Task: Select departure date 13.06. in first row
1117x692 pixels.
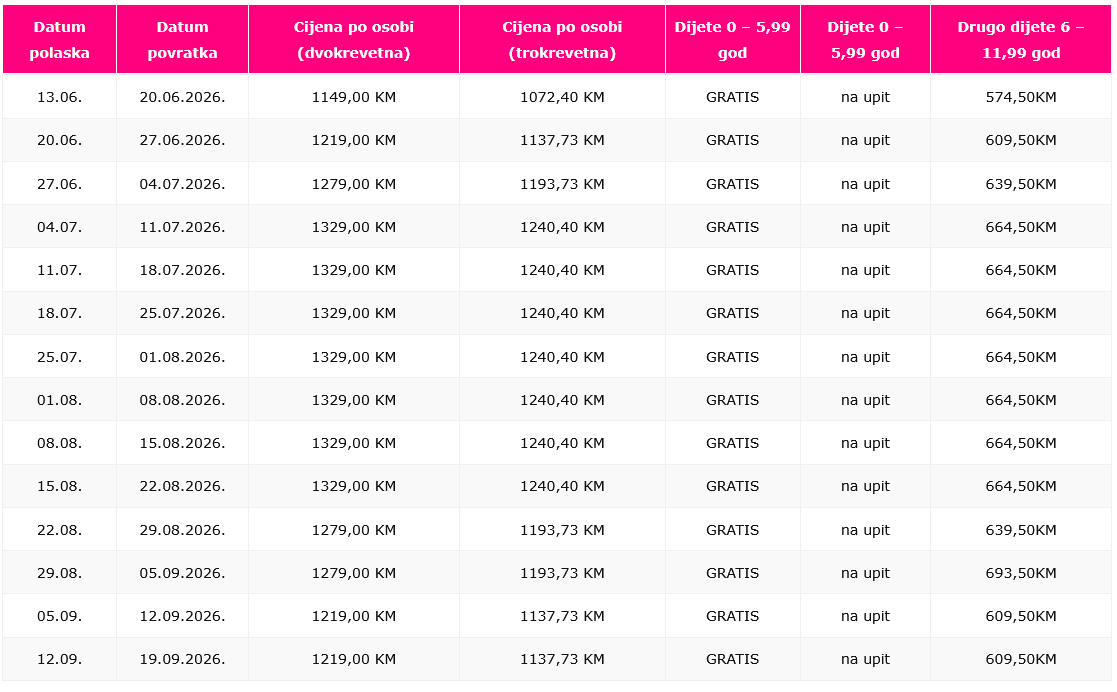Action: (x=59, y=97)
